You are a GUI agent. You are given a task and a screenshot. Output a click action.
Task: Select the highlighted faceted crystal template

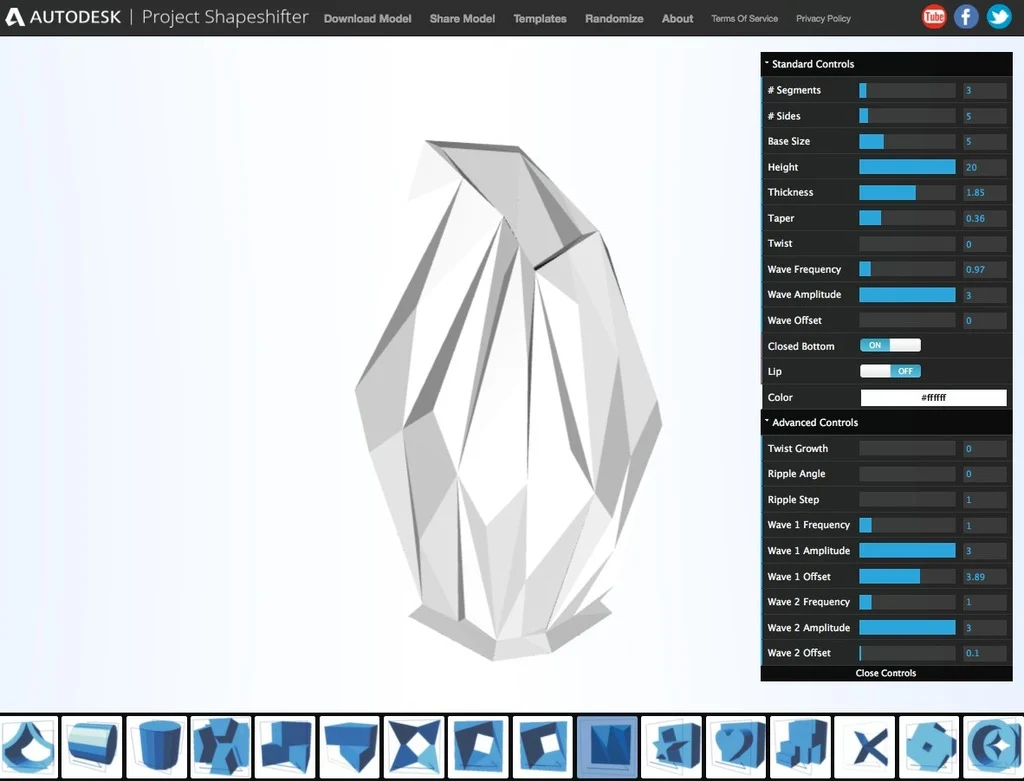pyautogui.click(x=607, y=746)
